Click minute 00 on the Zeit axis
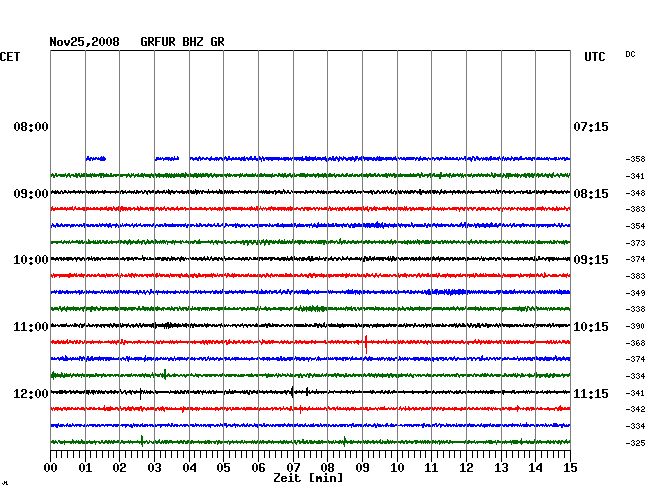The image size is (650, 494). pyautogui.click(x=51, y=468)
